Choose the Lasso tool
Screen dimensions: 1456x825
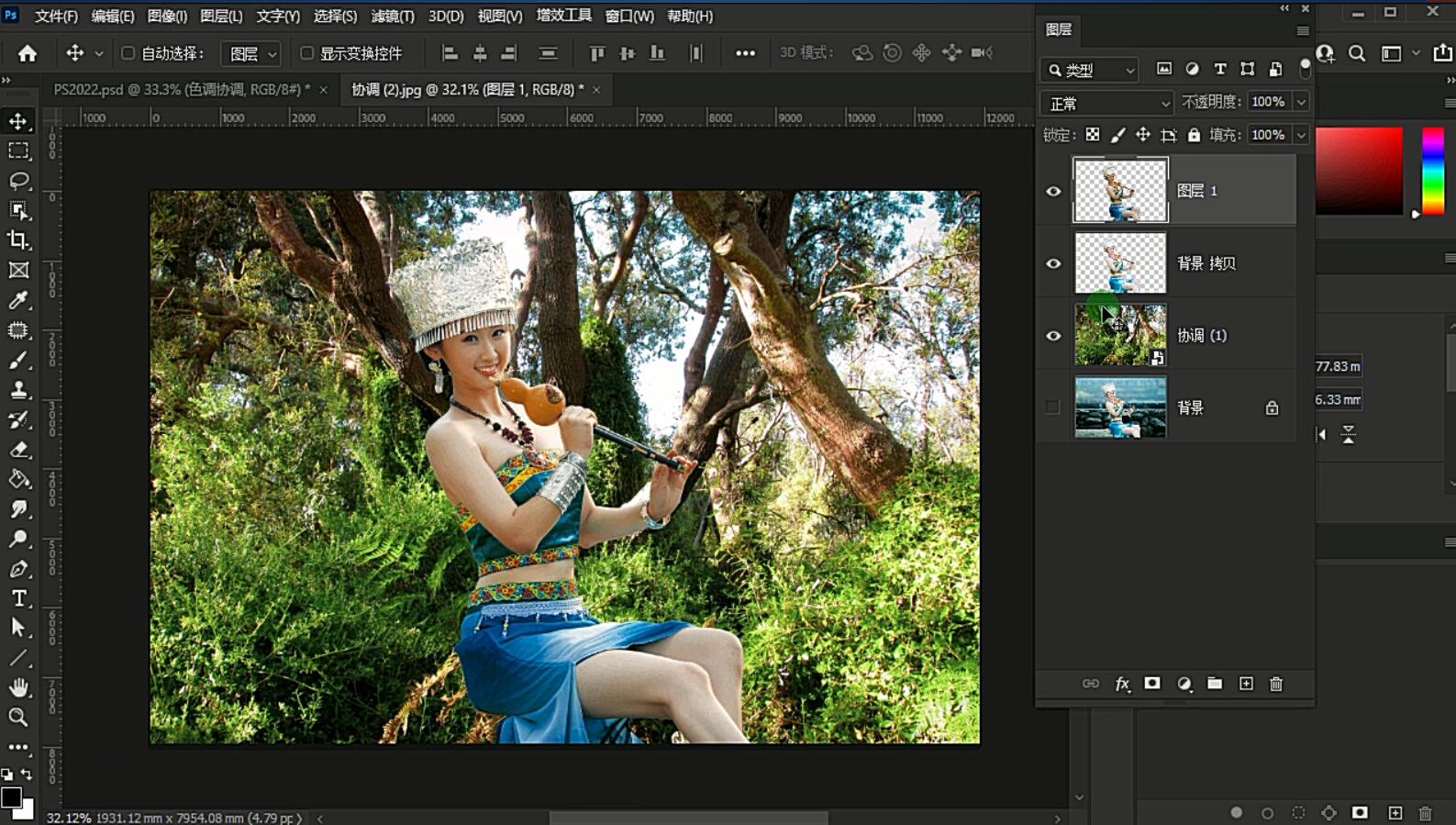18,181
